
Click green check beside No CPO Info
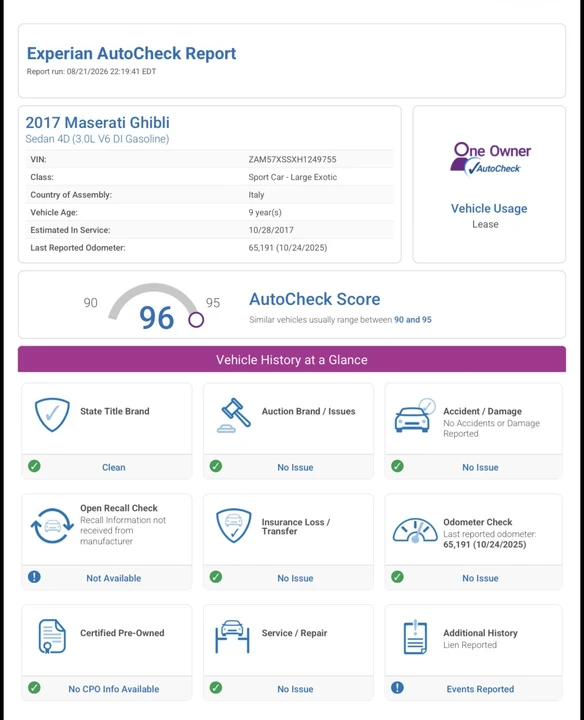pyautogui.click(x=34, y=687)
